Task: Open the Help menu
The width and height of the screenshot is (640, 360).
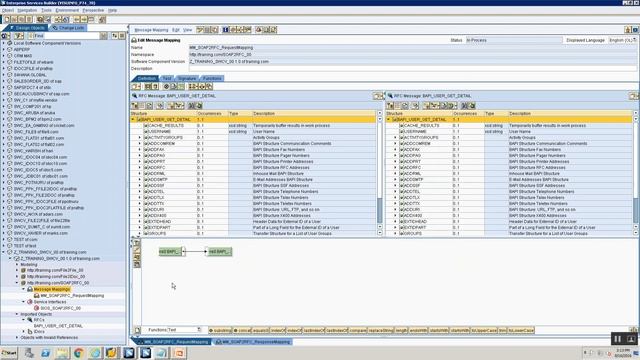Action: tap(112, 10)
